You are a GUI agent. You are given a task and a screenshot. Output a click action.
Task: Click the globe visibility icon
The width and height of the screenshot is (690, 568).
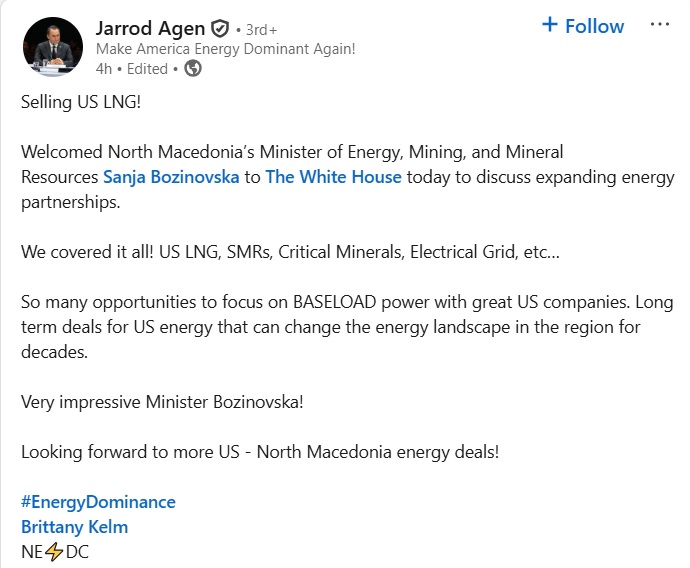click(193, 68)
